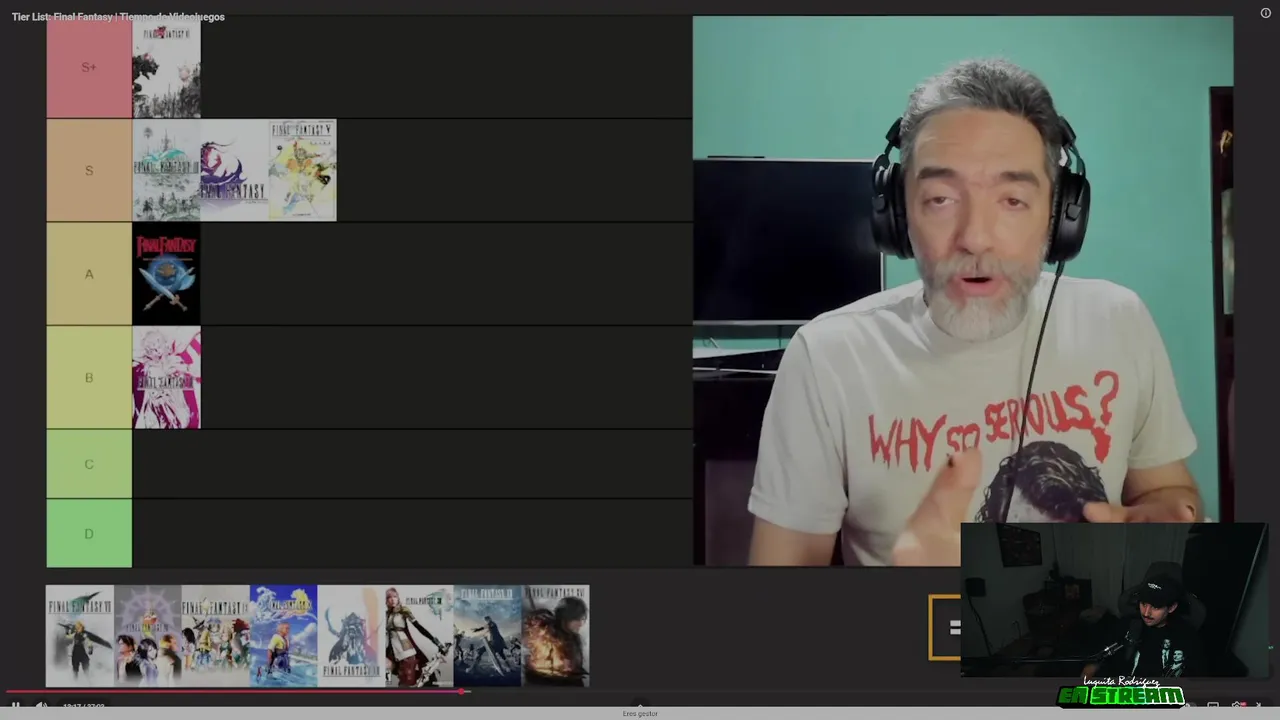Pick the pink Final Fantasy II cover in B row
The image size is (1280, 720).
(x=166, y=378)
